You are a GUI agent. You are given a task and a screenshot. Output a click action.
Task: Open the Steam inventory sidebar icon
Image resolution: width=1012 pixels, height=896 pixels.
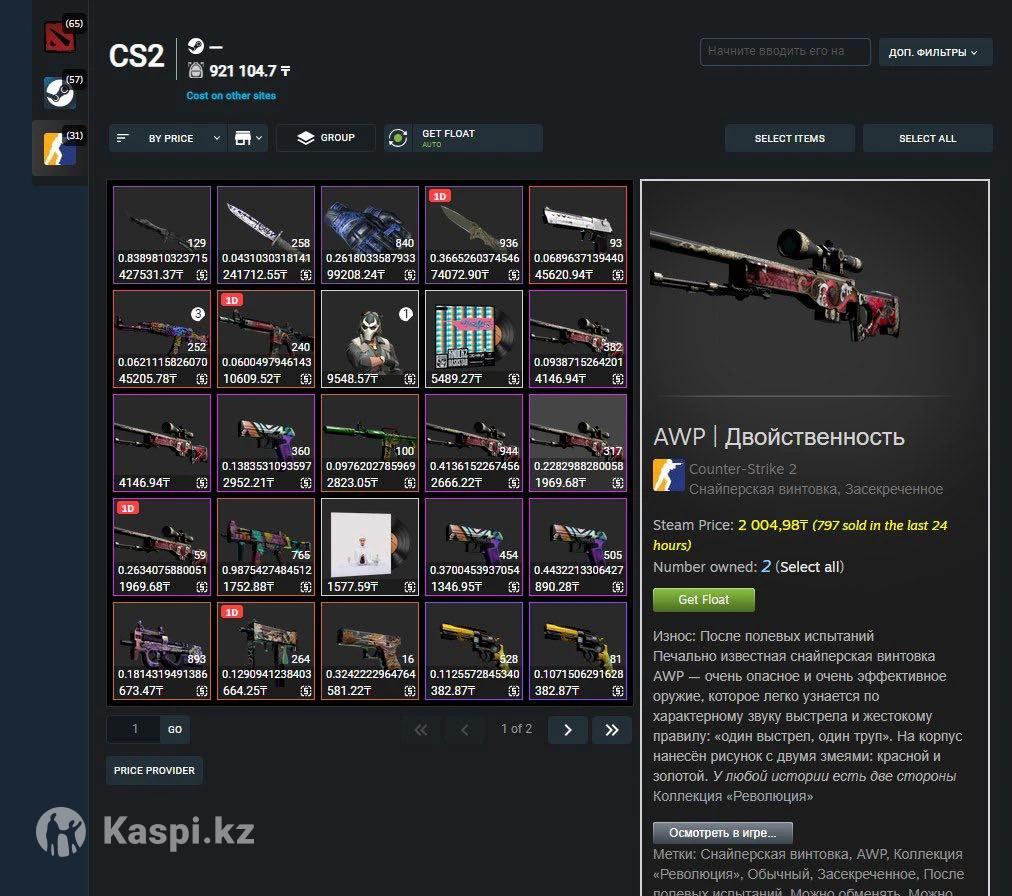pos(59,93)
